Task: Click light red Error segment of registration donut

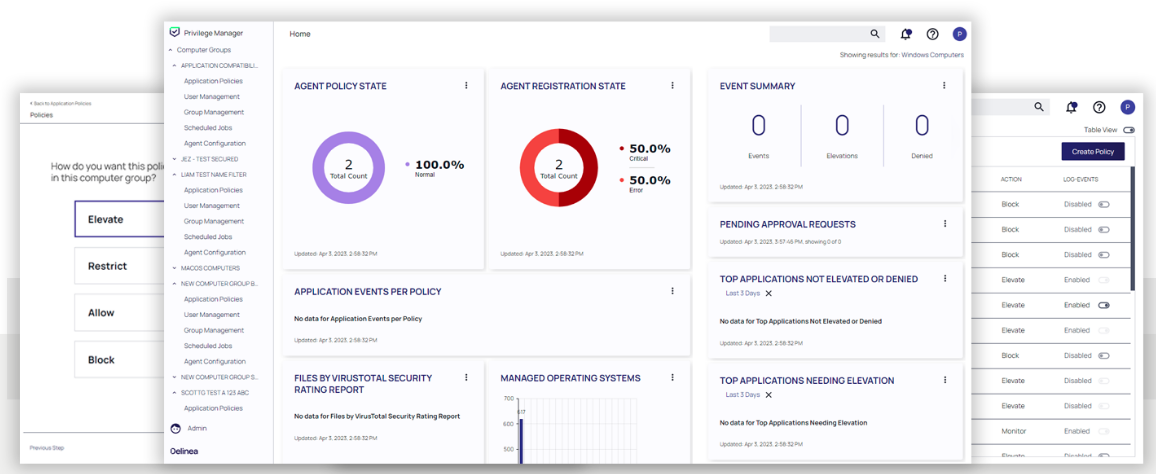Action: (530, 167)
